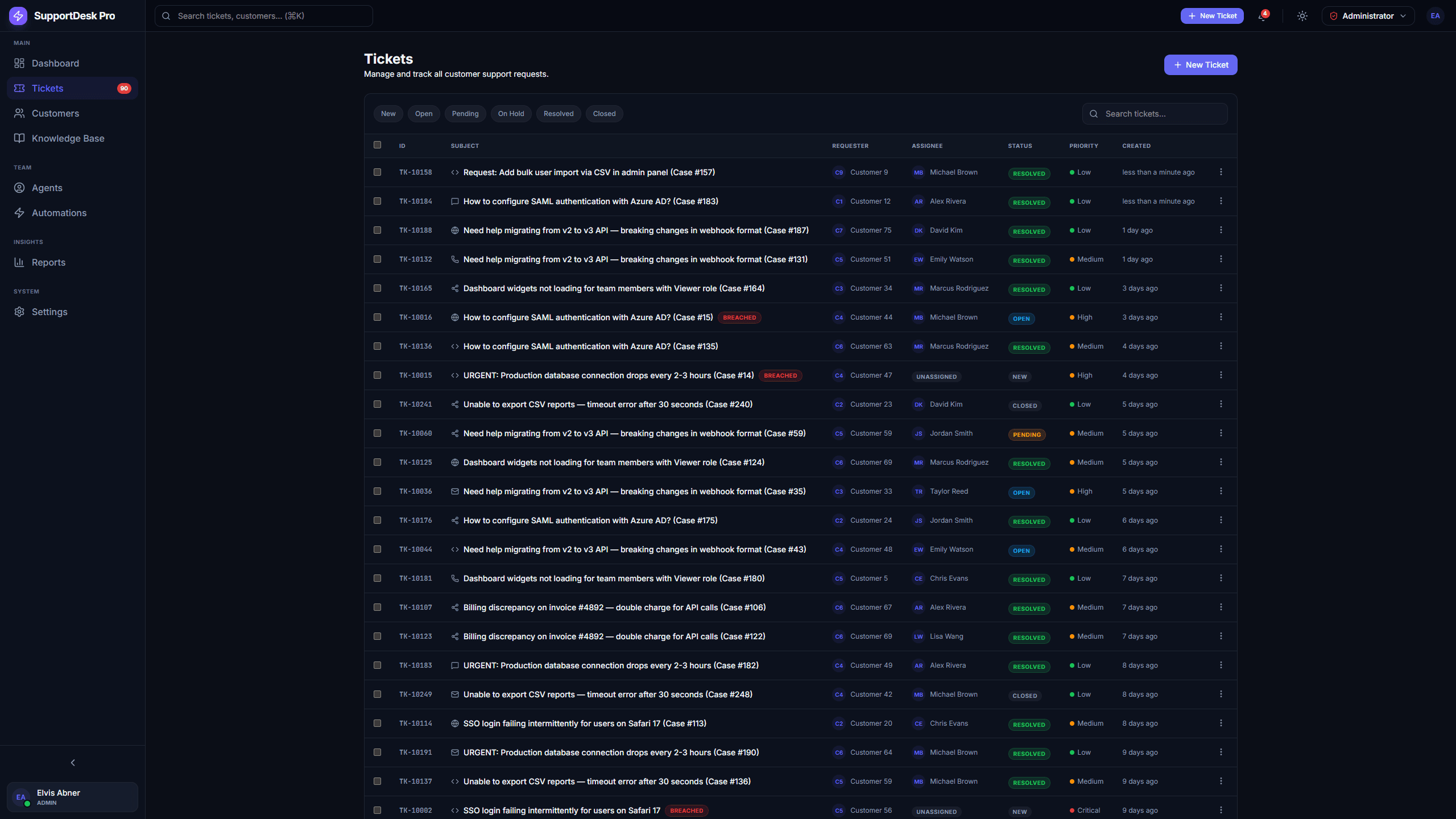
Task: Filter tickets by Closed status
Action: [605, 114]
